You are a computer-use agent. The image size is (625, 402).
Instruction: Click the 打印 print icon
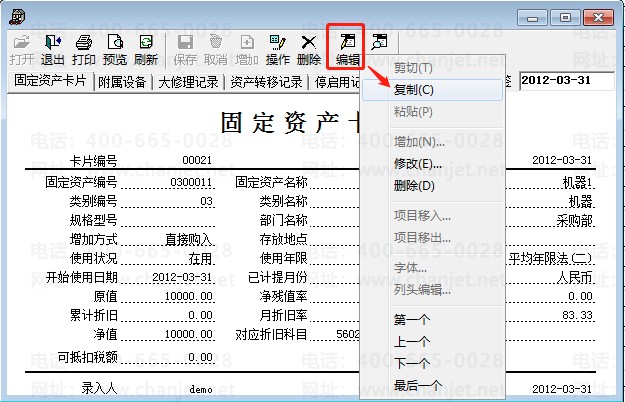coord(84,50)
